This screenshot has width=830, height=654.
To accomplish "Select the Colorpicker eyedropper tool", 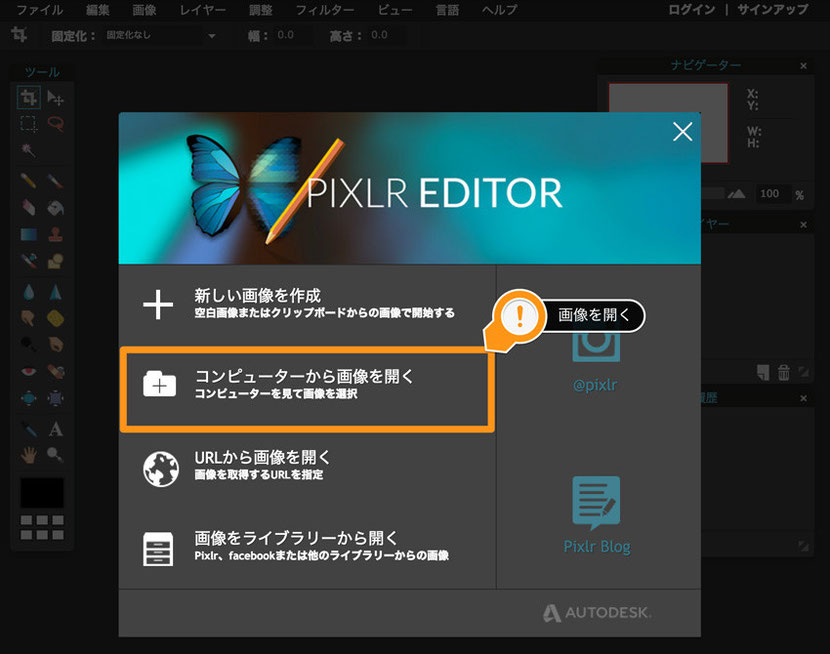I will 28,429.
